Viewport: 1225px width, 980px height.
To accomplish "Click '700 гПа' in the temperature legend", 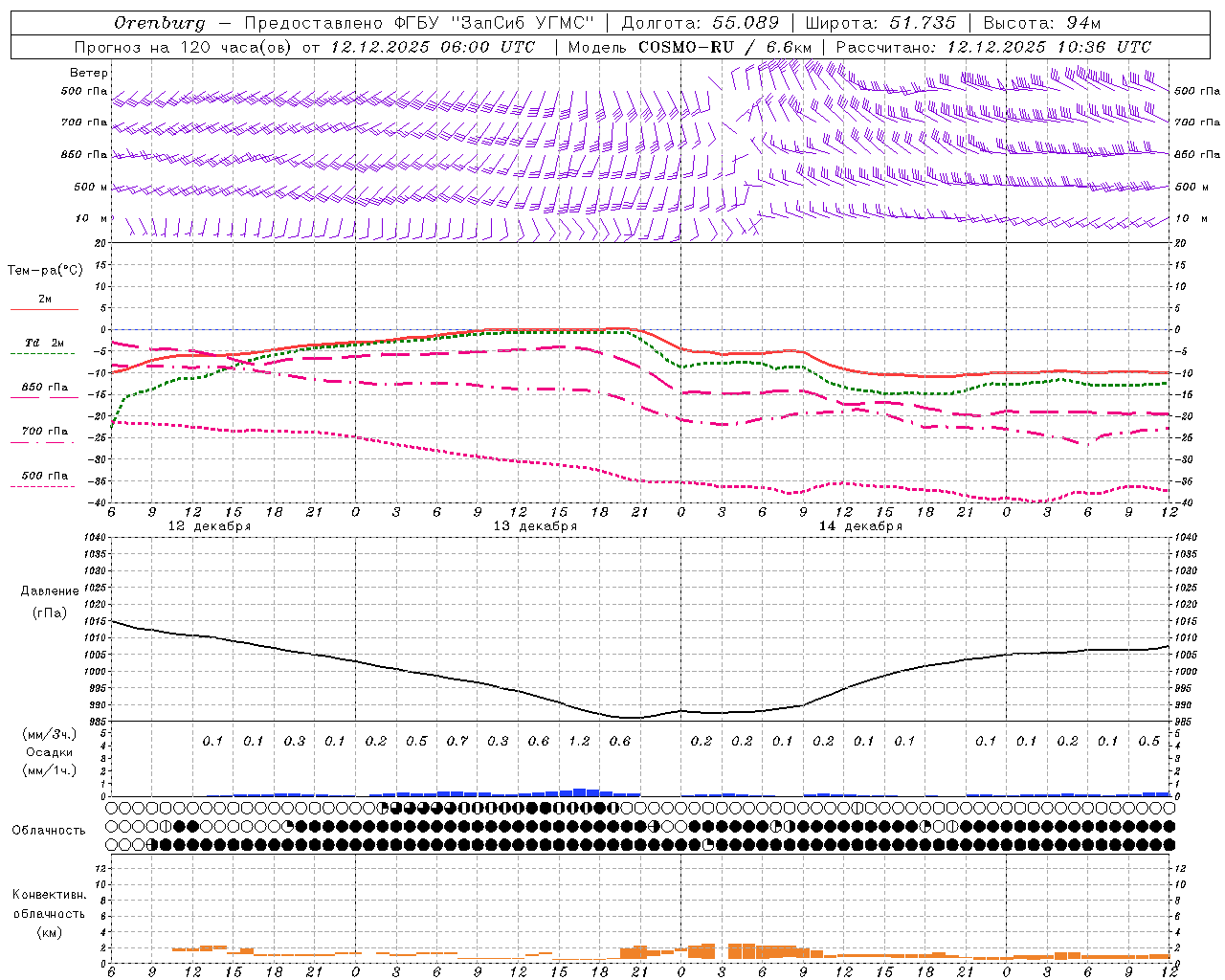I will click(x=45, y=432).
